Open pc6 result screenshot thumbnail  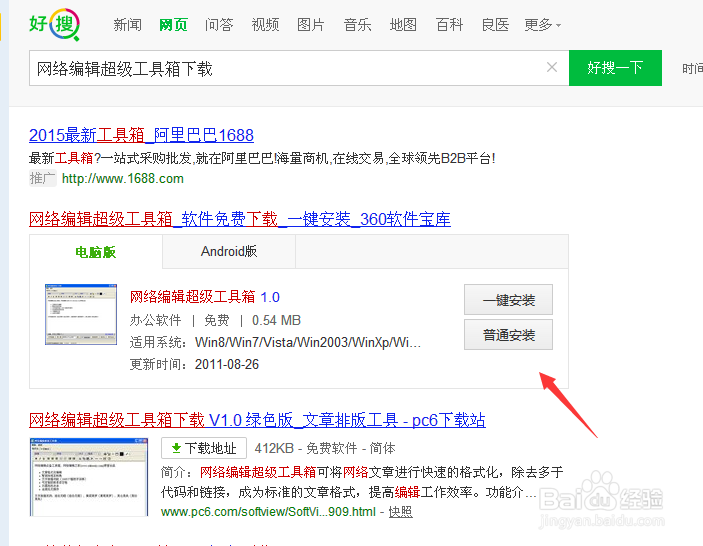point(89,477)
